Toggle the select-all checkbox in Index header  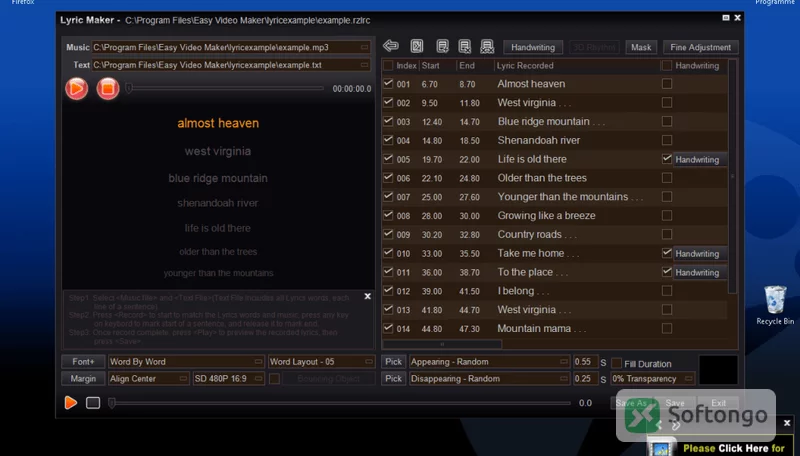(x=388, y=65)
